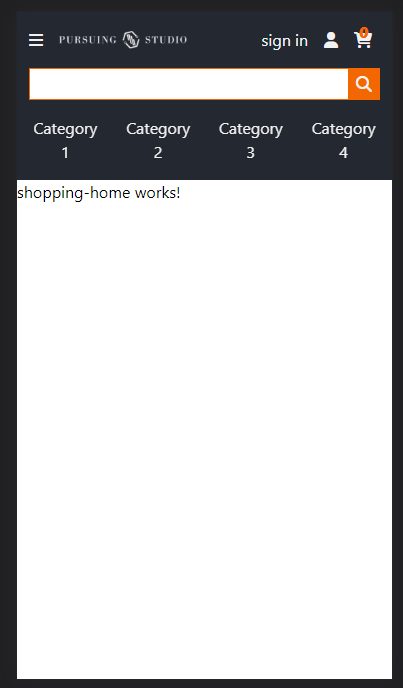
Task: Click the number 1 under the first Category
Action: (x=65, y=153)
